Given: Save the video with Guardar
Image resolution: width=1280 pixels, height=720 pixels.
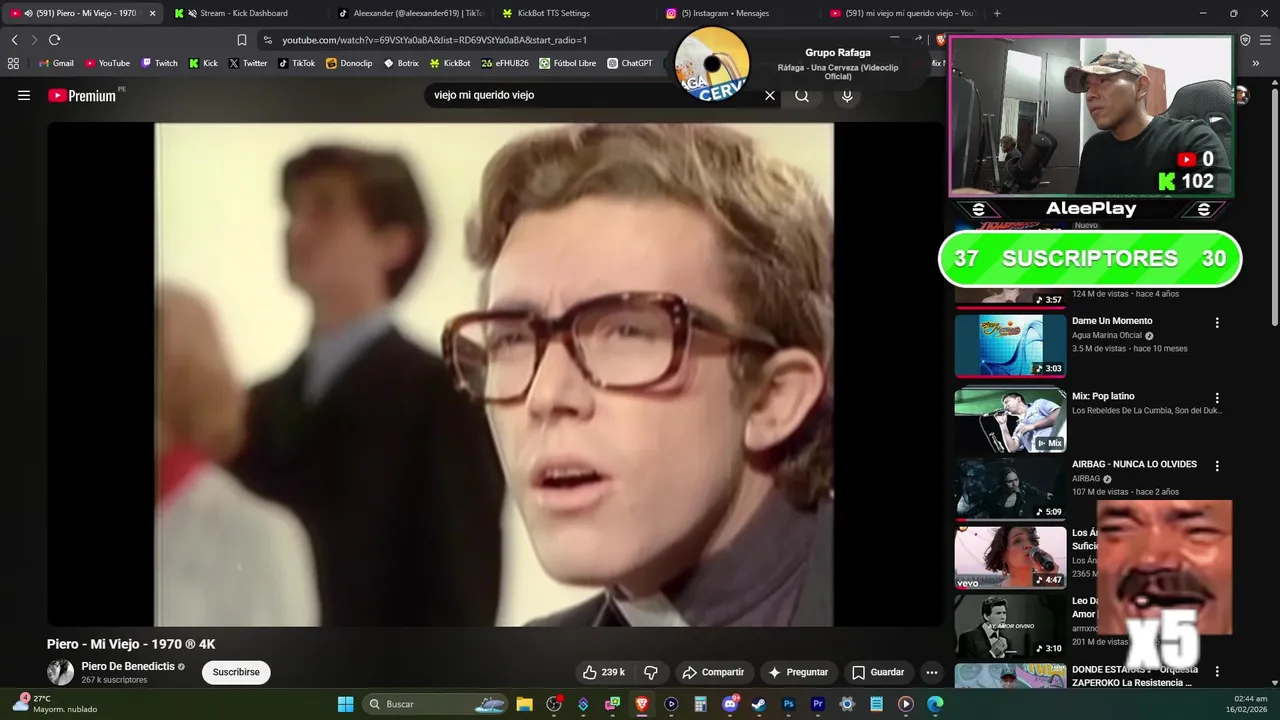Looking at the screenshot, I should coord(878,672).
